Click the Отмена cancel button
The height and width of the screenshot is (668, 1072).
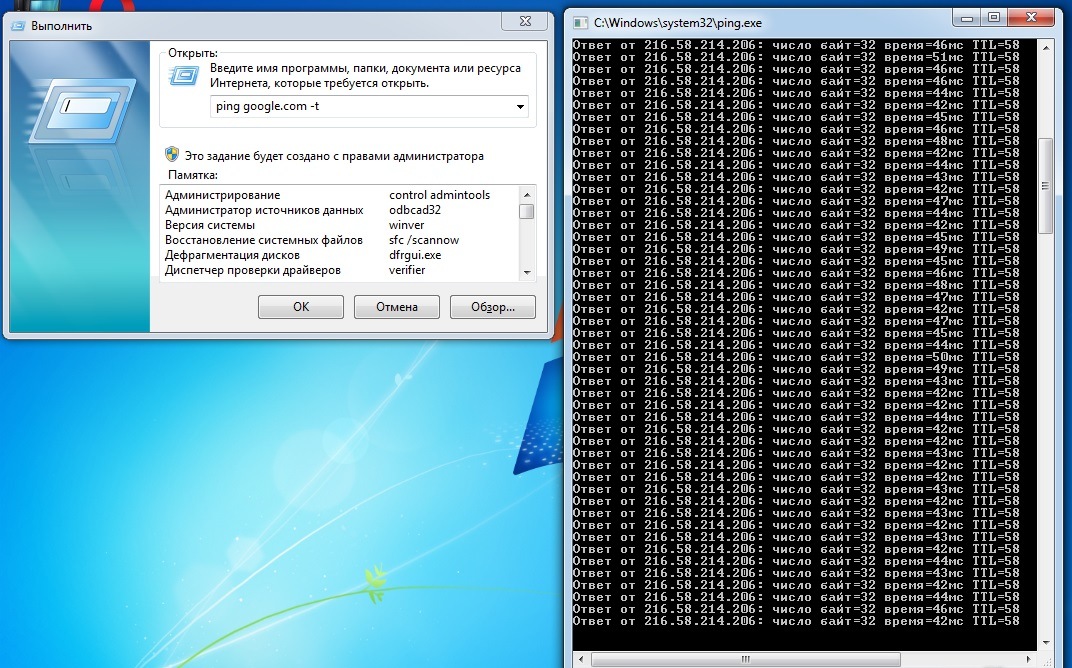point(397,307)
